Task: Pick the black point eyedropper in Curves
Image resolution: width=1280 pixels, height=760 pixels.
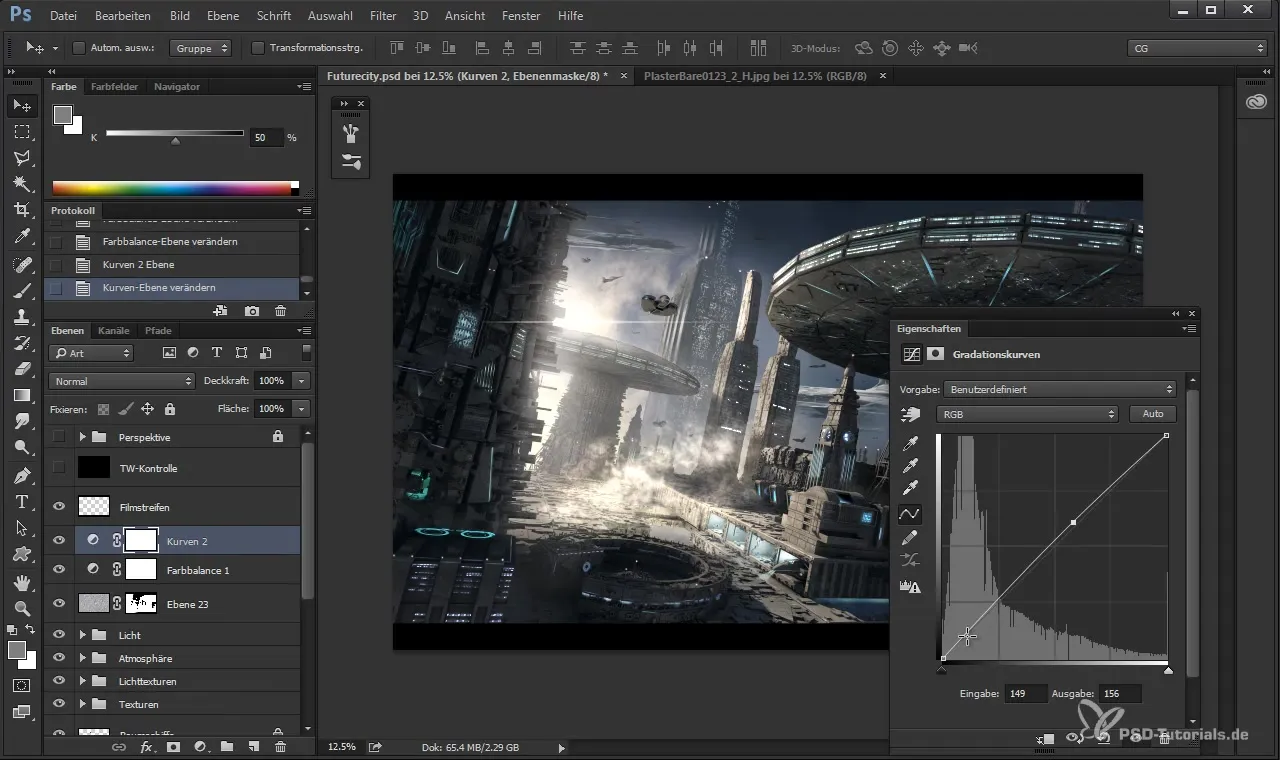Action: tap(911, 443)
